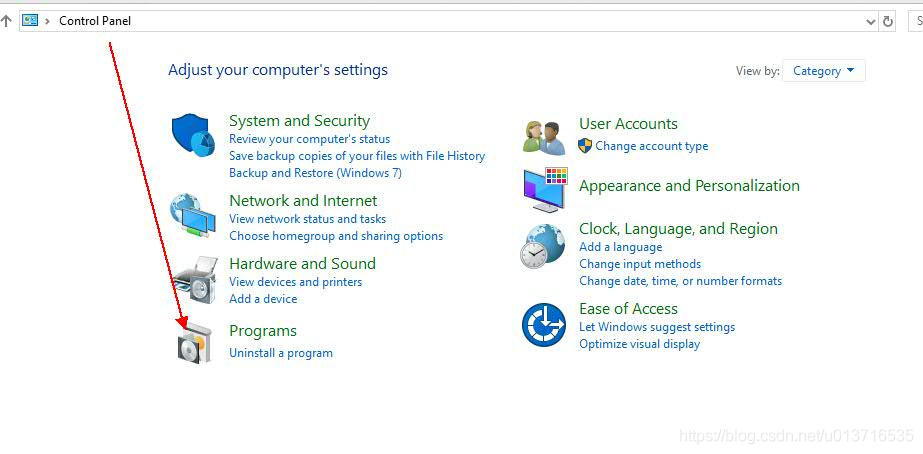Open Change account type link
The image size is (923, 454).
pyautogui.click(x=651, y=146)
